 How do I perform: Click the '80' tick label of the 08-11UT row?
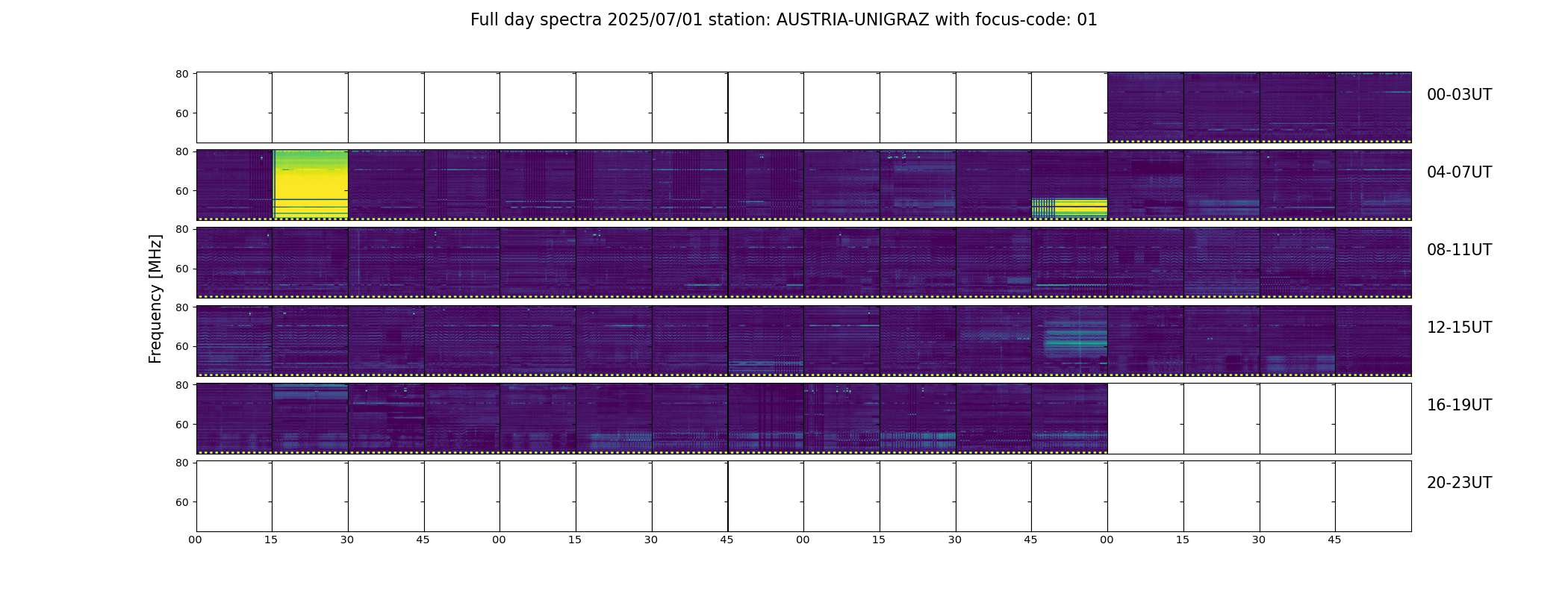pyautogui.click(x=181, y=229)
